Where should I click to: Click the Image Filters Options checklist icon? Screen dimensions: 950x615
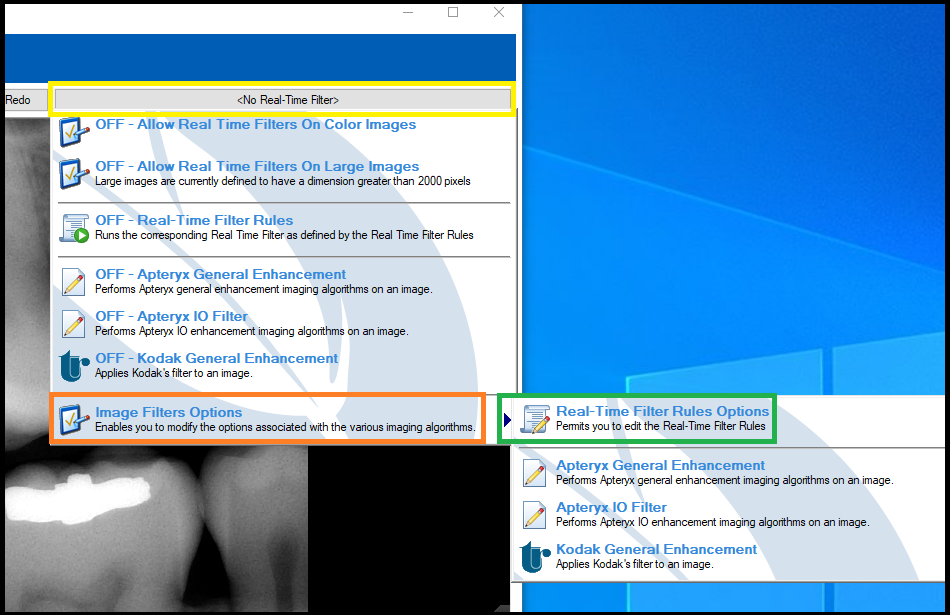[74, 419]
